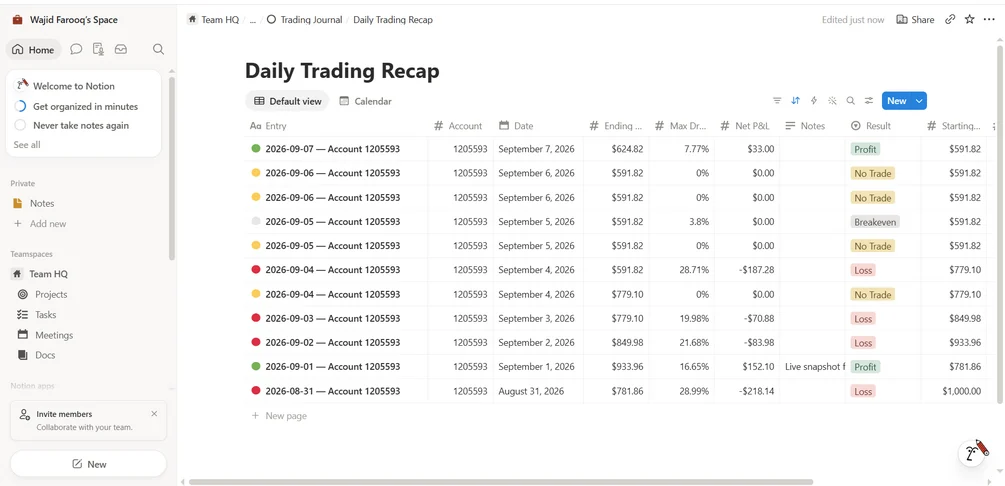Viewport: 1005px width, 486px height.
Task: Open private Notes page
Action: [42, 203]
